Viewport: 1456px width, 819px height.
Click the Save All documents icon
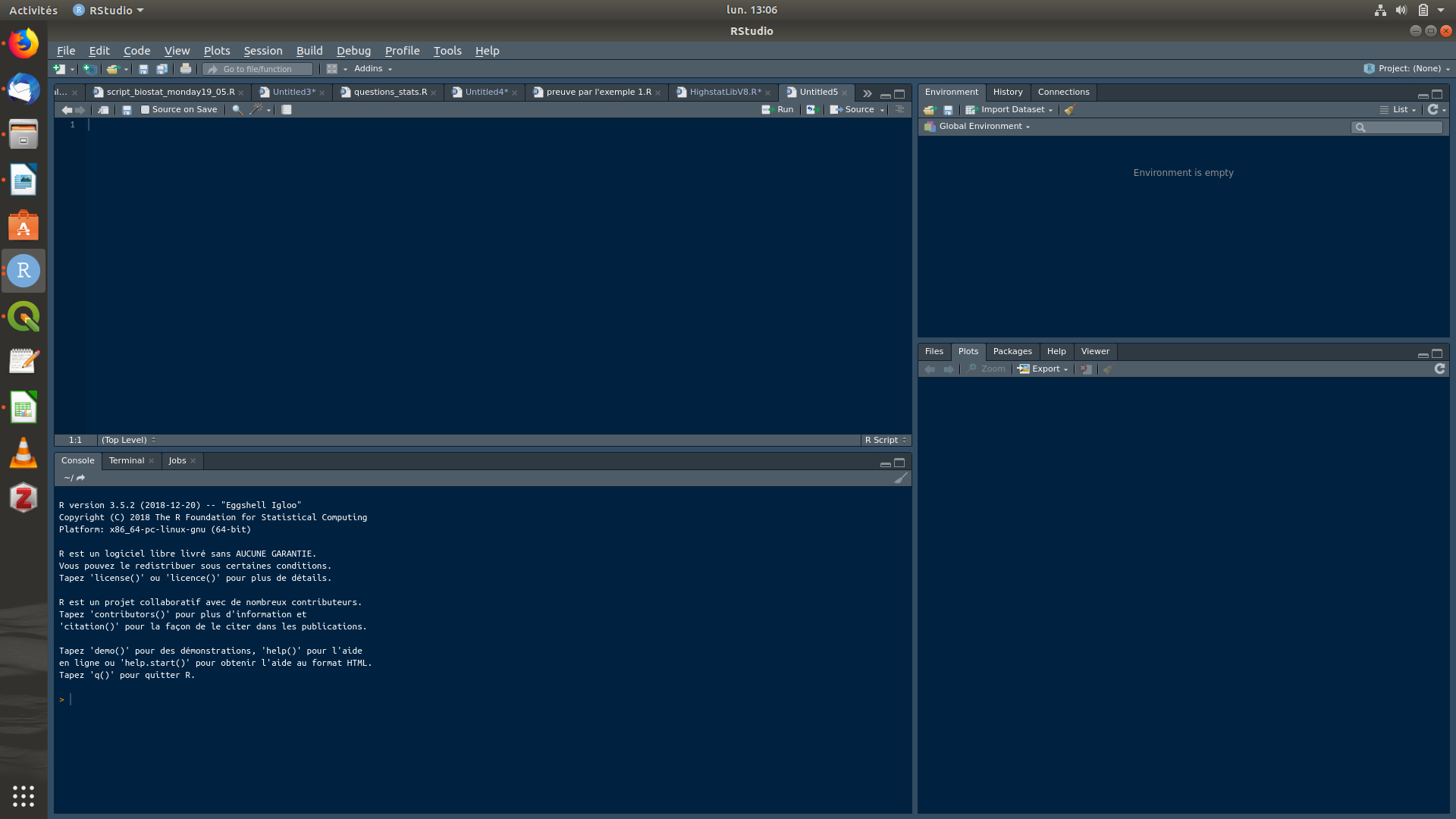click(162, 69)
